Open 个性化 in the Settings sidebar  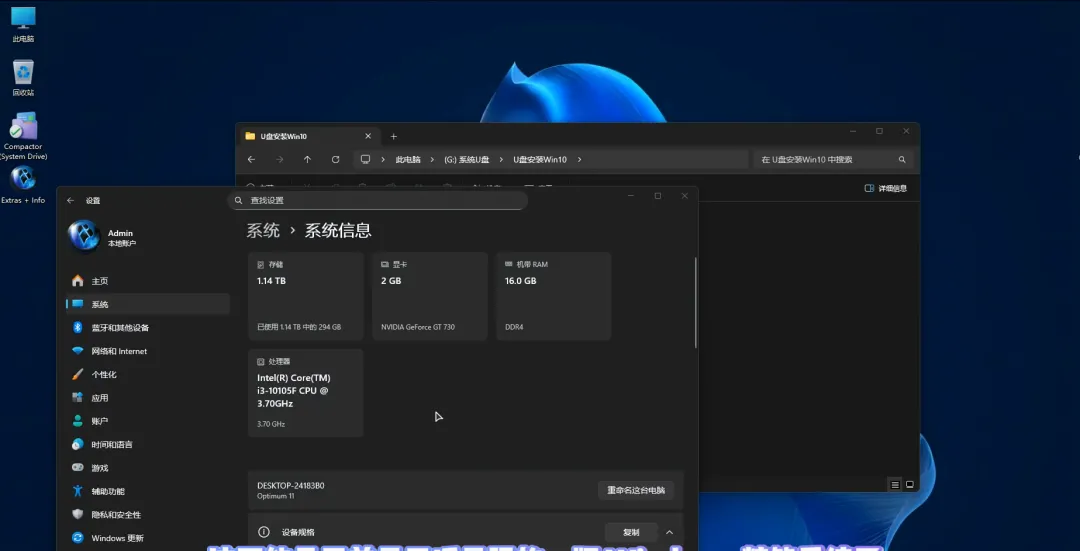148,375
